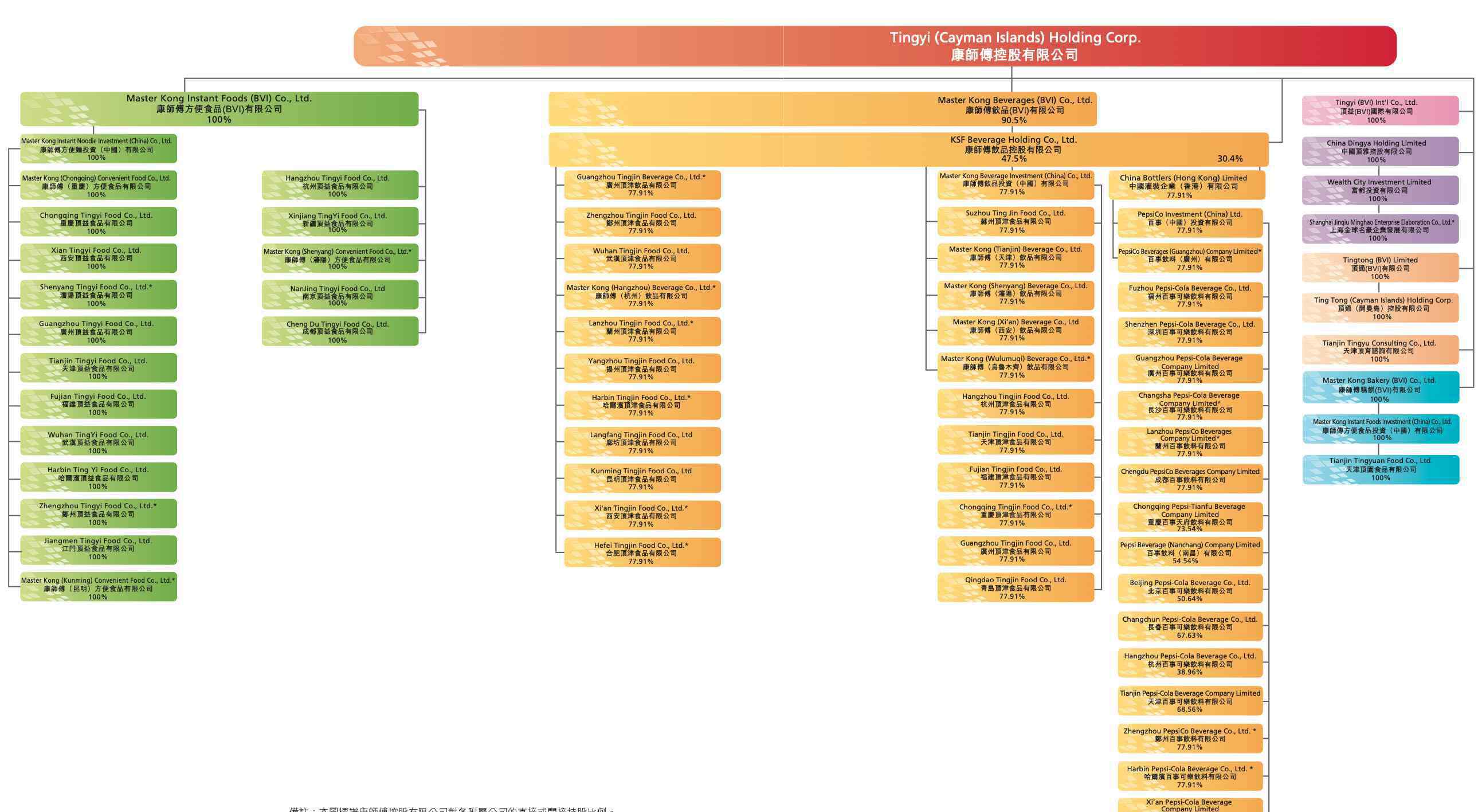
Task: Select Master Kong Instant Foods (BVI) Co., Ltd. box
Action: tap(219, 109)
